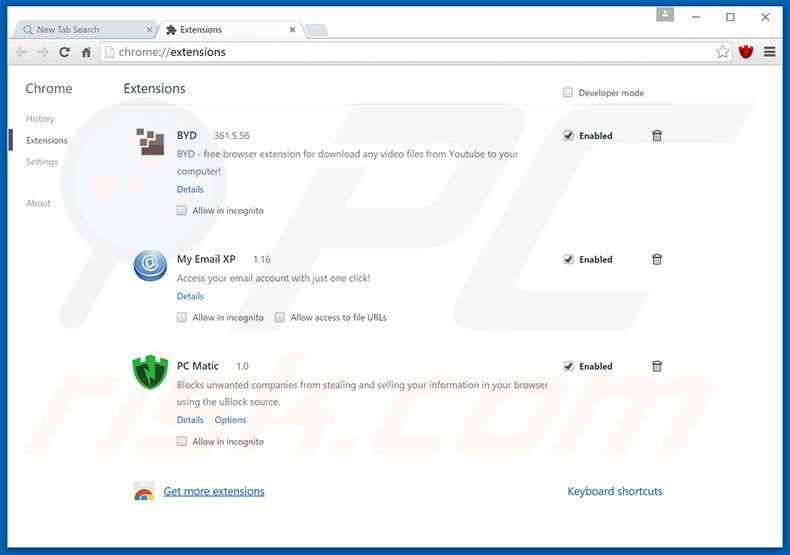
Task: Click the Chrome Web Store icon
Action: (144, 491)
